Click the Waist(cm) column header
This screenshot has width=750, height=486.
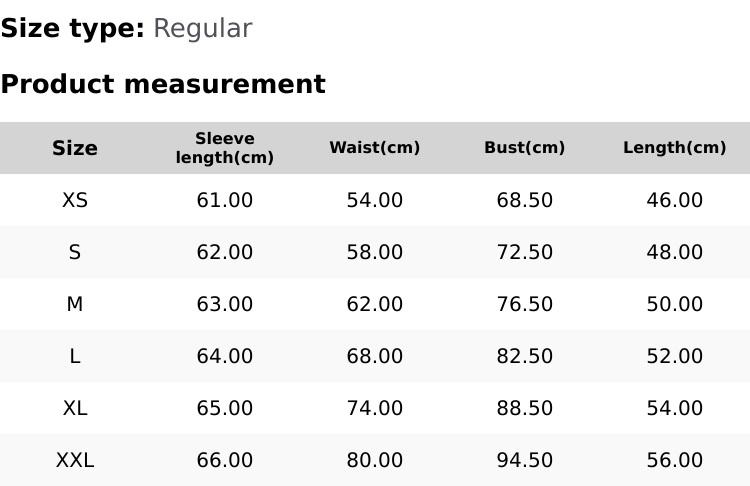coord(375,148)
